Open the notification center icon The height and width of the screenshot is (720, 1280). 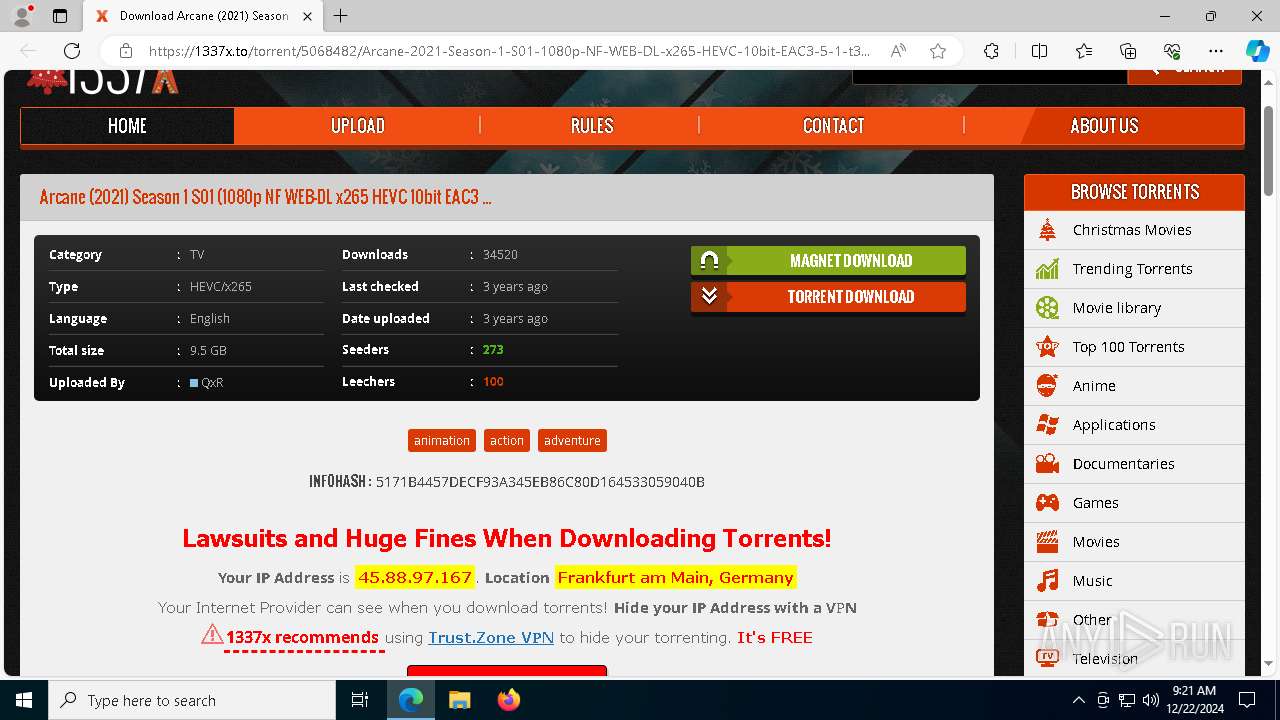click(1247, 700)
